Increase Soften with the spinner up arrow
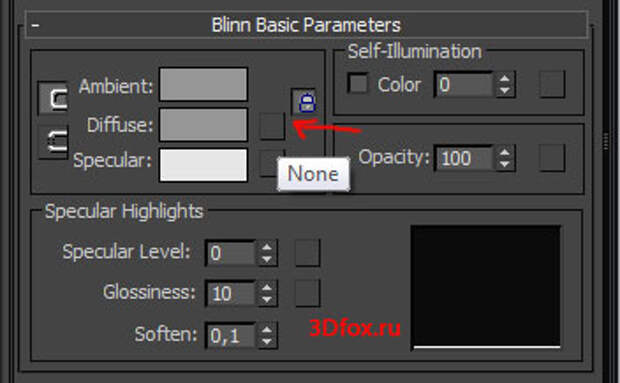Image resolution: width=620 pixels, height=383 pixels. [267, 330]
